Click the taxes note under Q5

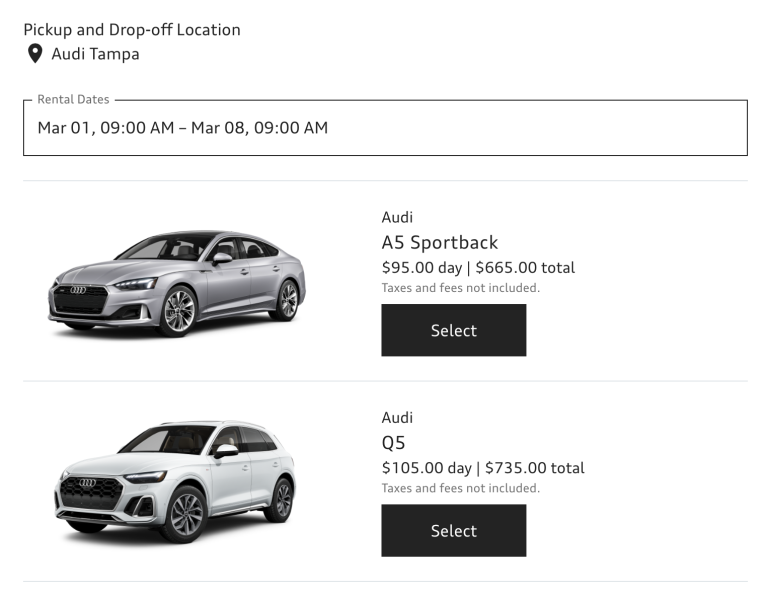(x=460, y=488)
